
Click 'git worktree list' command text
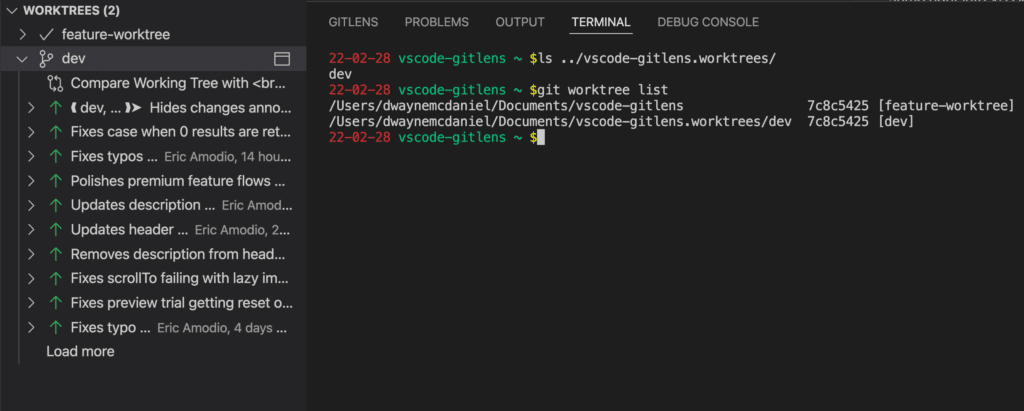click(x=603, y=90)
